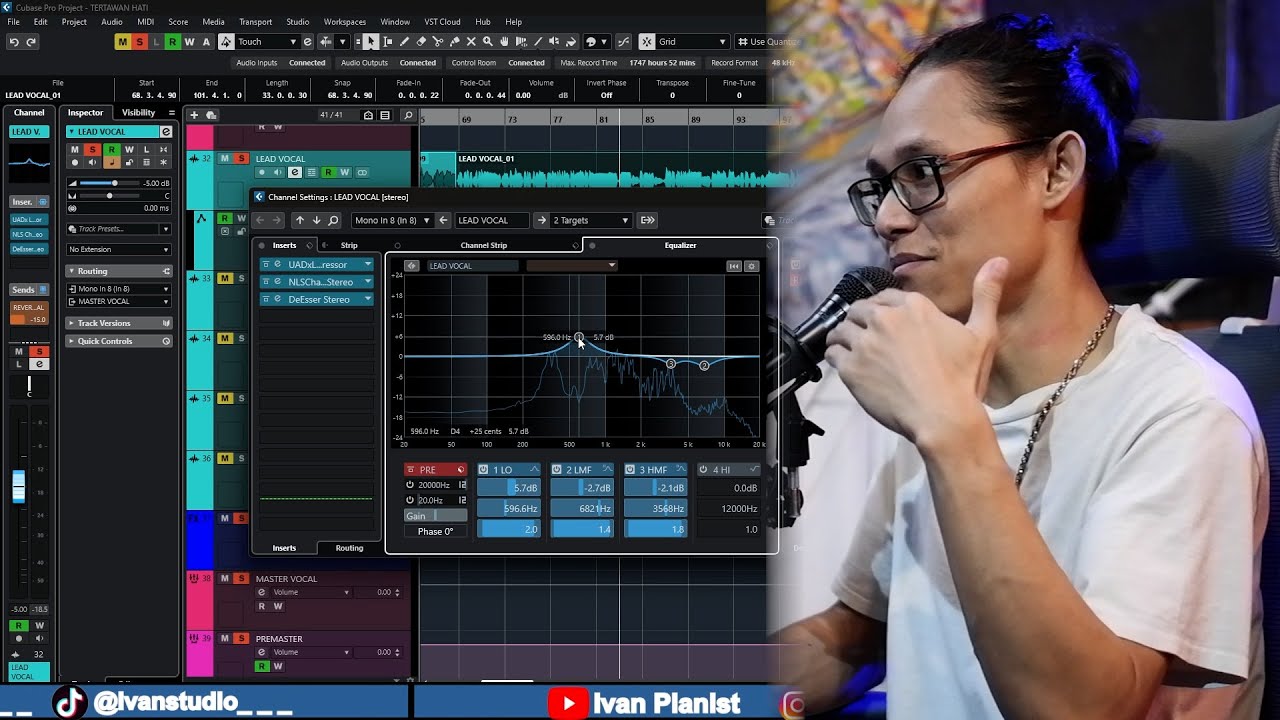Click PRE filter section button
The height and width of the screenshot is (720, 1280).
tap(435, 470)
